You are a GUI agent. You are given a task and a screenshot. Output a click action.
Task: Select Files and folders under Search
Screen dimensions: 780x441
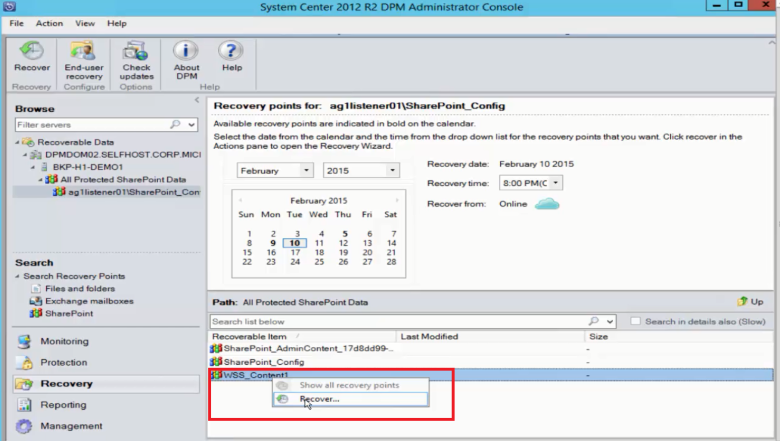(80, 288)
